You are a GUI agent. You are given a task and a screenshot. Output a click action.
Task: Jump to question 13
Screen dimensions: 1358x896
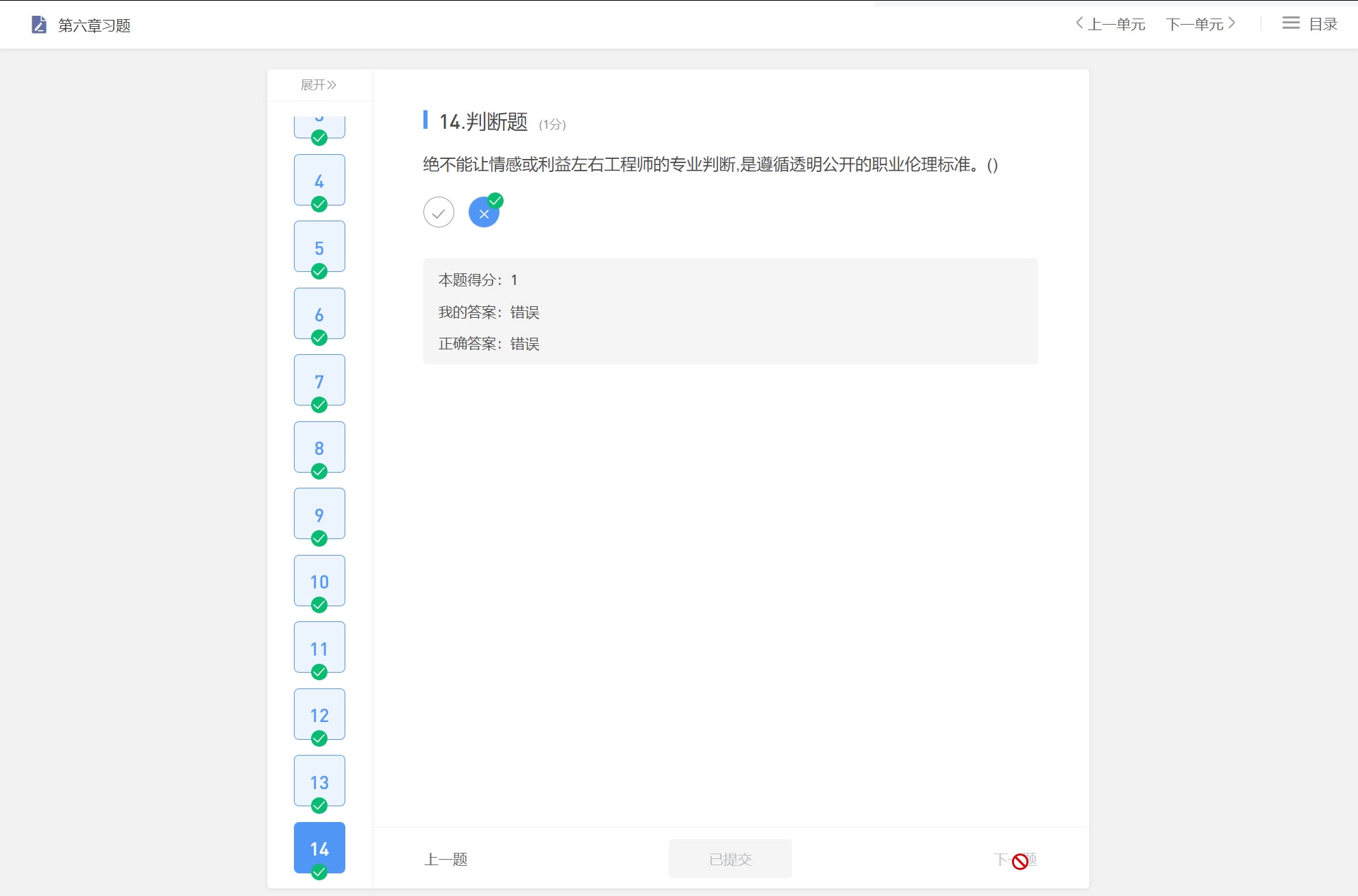coord(319,782)
